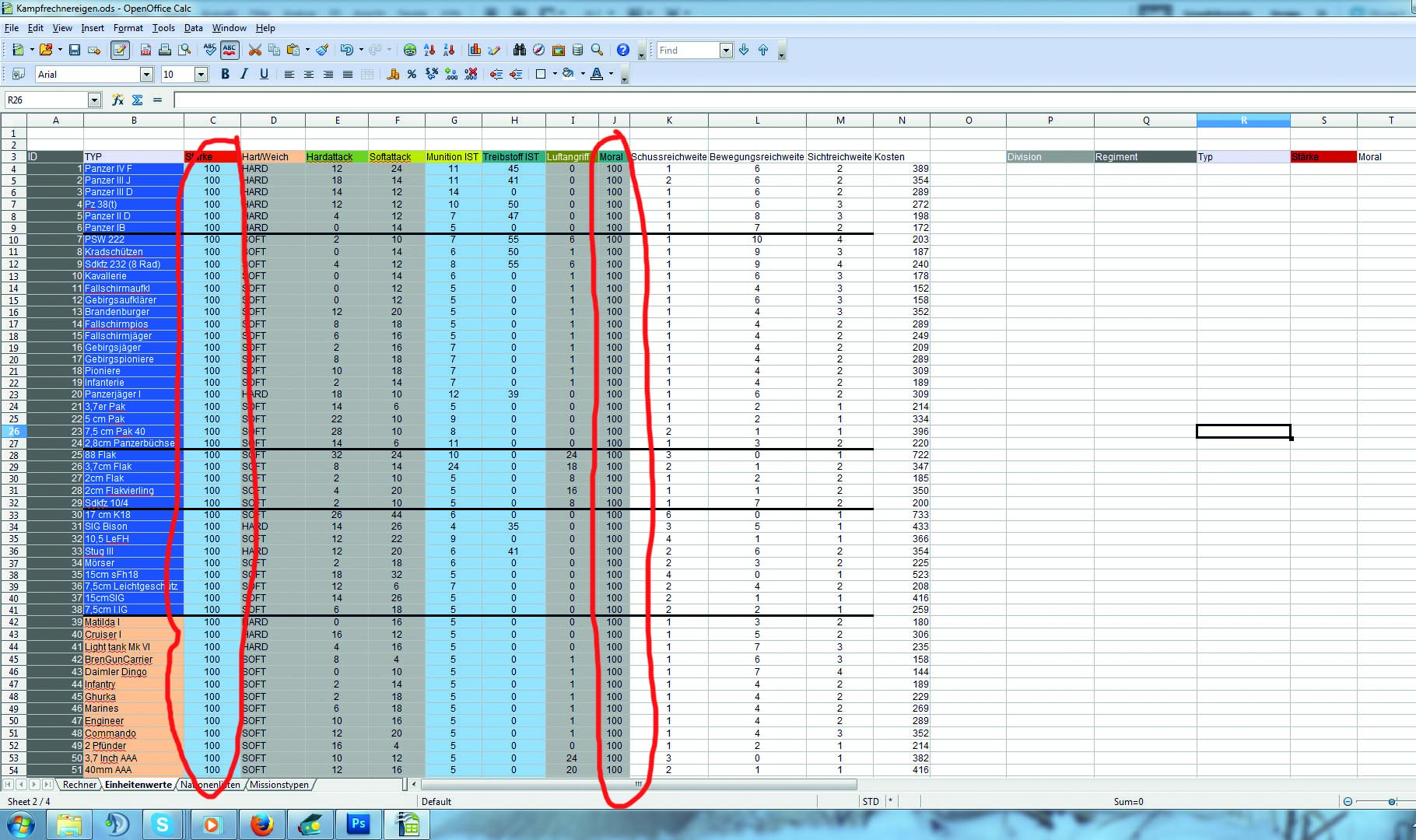Open the Format menu
This screenshot has width=1416, height=840.
pyautogui.click(x=128, y=28)
